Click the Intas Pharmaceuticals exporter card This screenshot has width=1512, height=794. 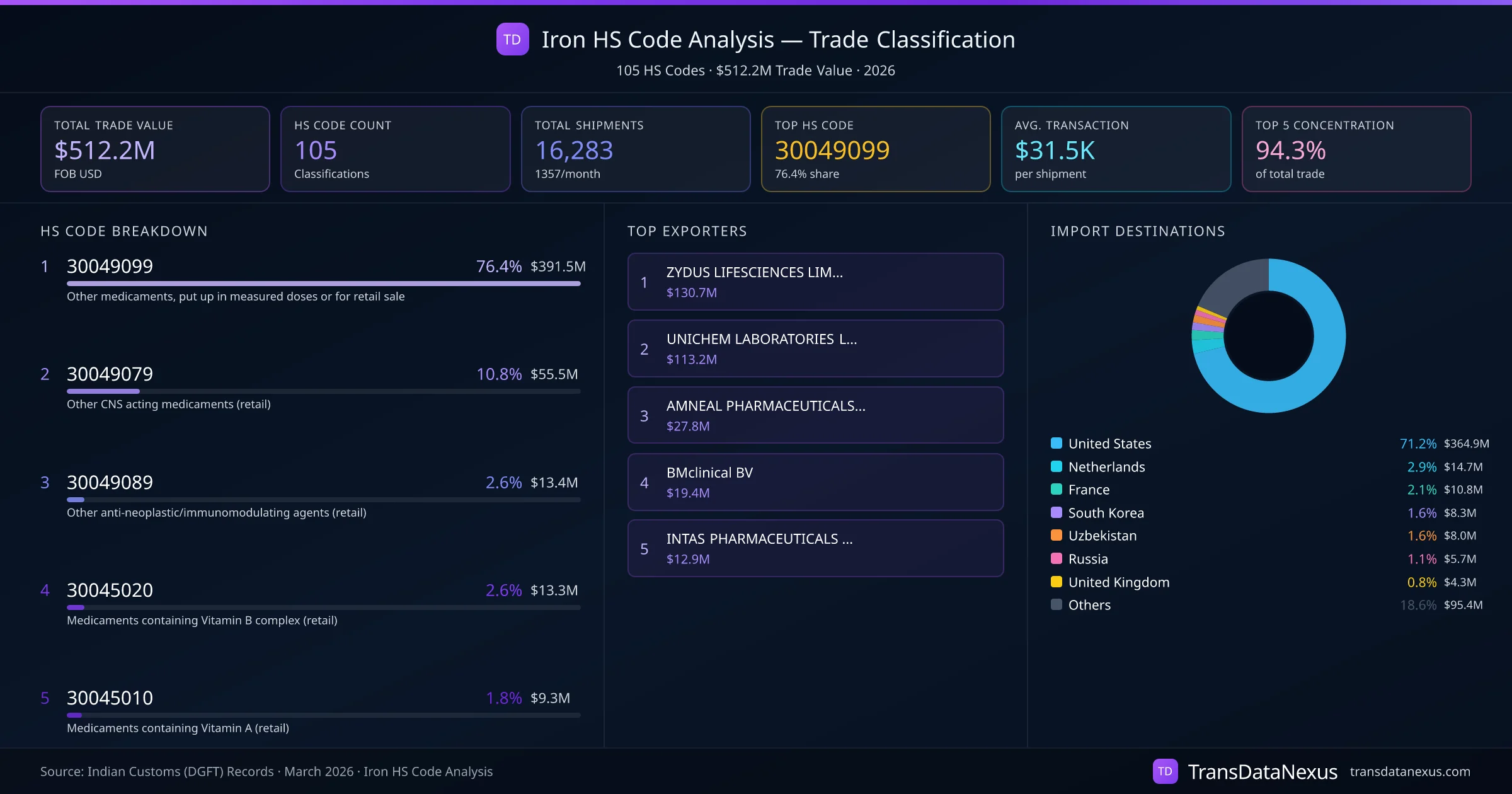pos(815,548)
